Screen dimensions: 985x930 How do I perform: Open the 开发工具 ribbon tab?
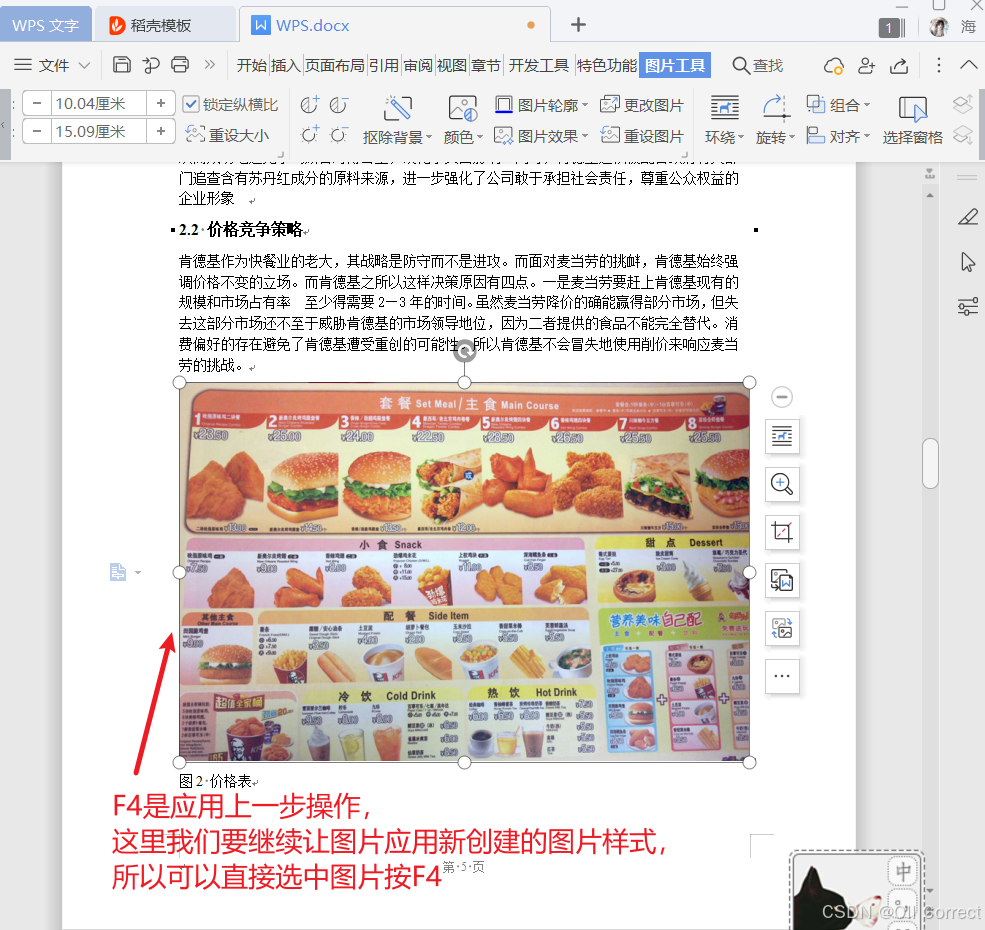(x=538, y=65)
